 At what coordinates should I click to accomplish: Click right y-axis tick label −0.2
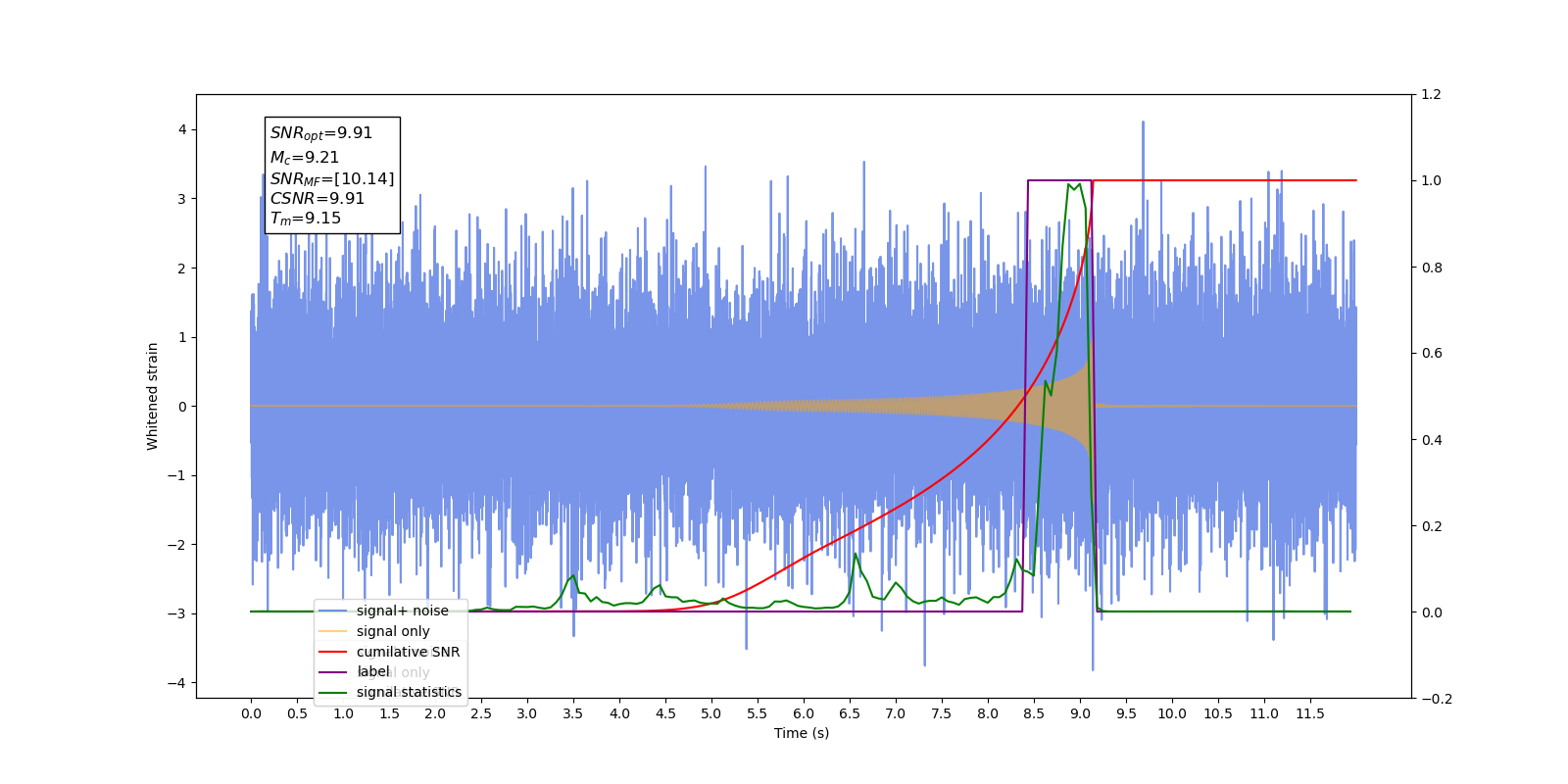click(x=1436, y=699)
